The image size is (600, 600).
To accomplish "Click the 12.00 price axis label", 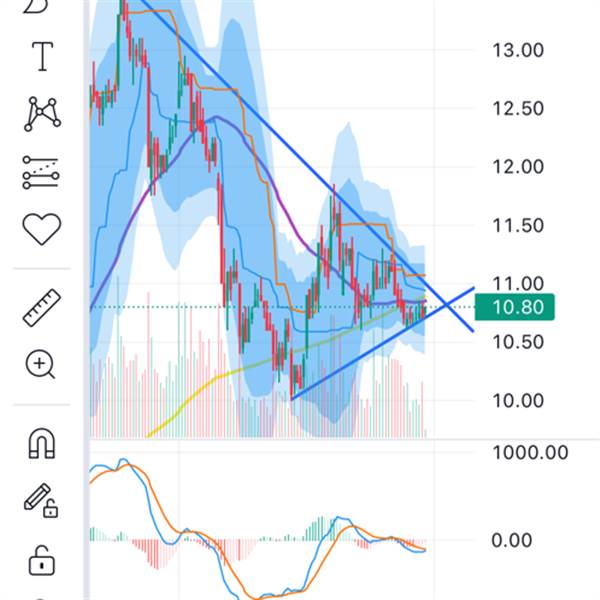I will click(518, 167).
